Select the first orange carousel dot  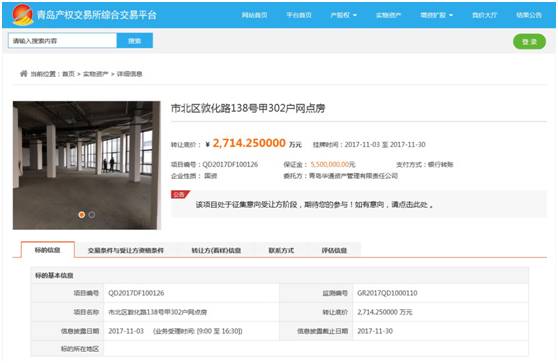tap(81, 215)
